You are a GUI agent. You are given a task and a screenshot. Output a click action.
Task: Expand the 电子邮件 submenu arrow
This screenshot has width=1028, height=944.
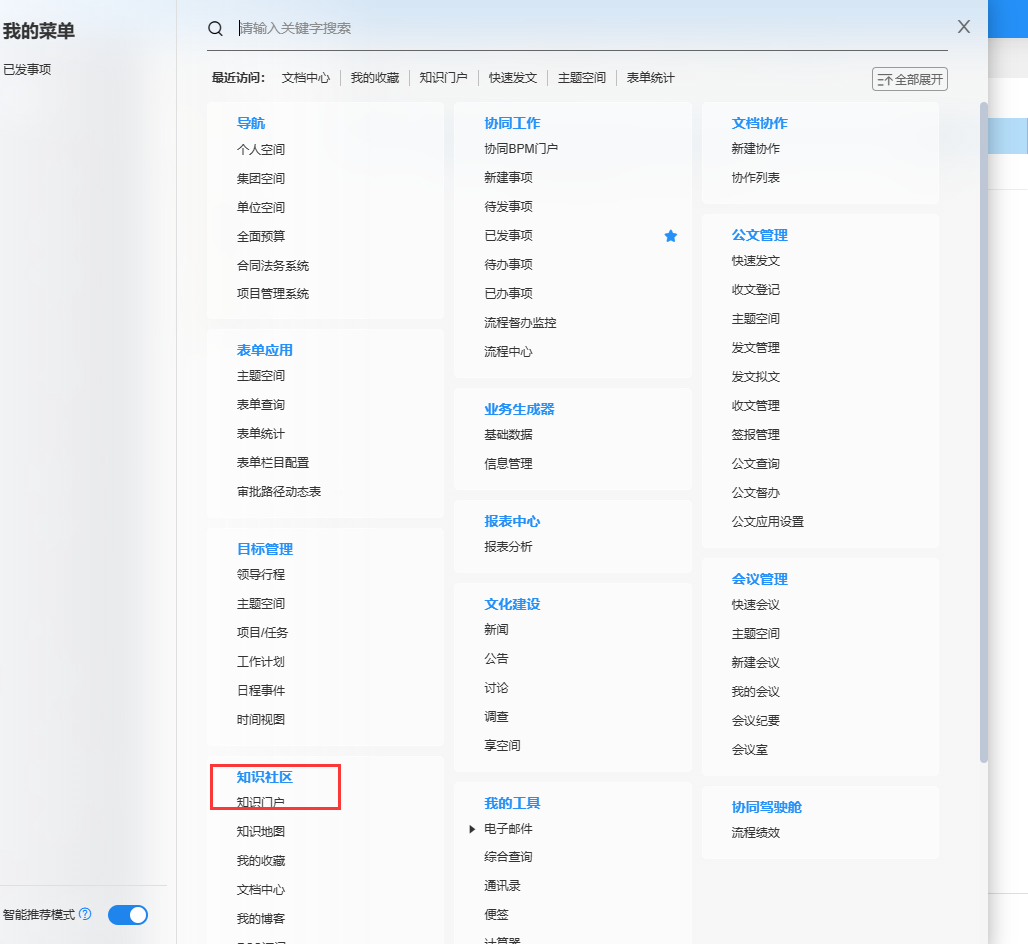point(472,829)
